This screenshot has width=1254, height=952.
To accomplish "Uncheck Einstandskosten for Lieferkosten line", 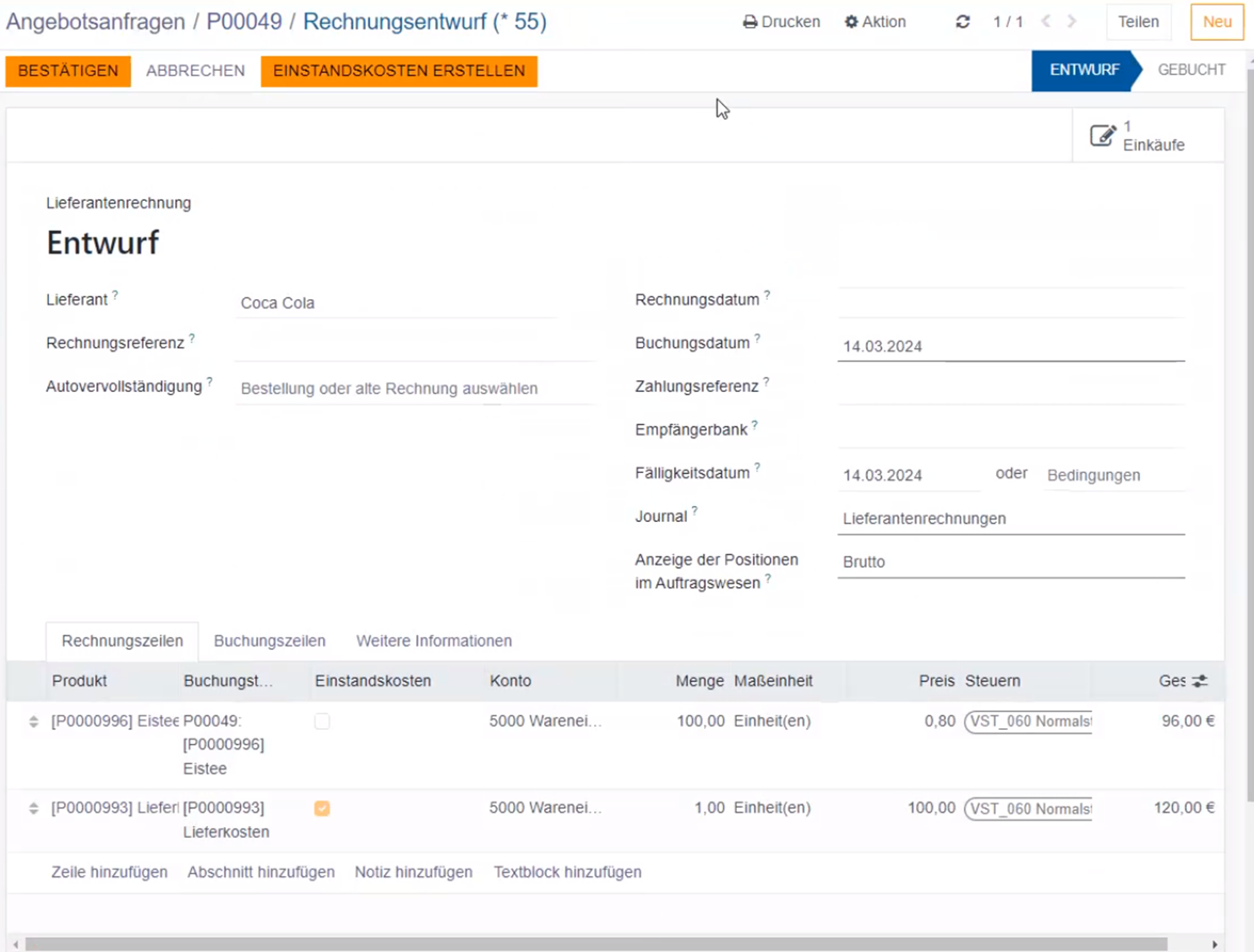I will pyautogui.click(x=322, y=808).
